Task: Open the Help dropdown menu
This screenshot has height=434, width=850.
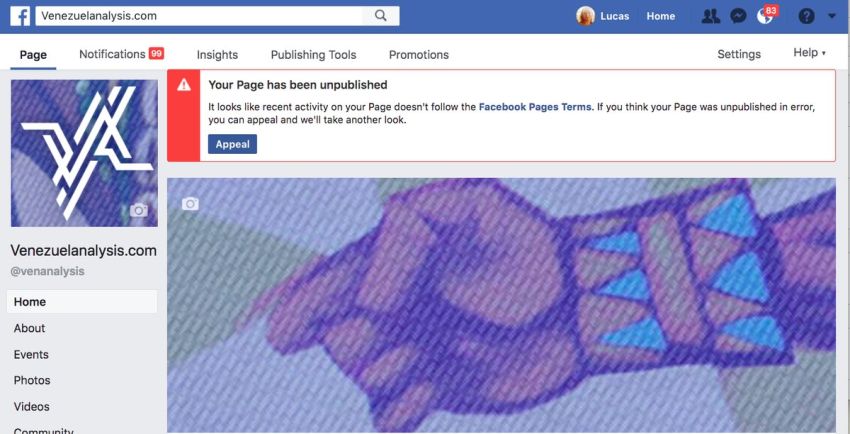Action: coord(809,53)
